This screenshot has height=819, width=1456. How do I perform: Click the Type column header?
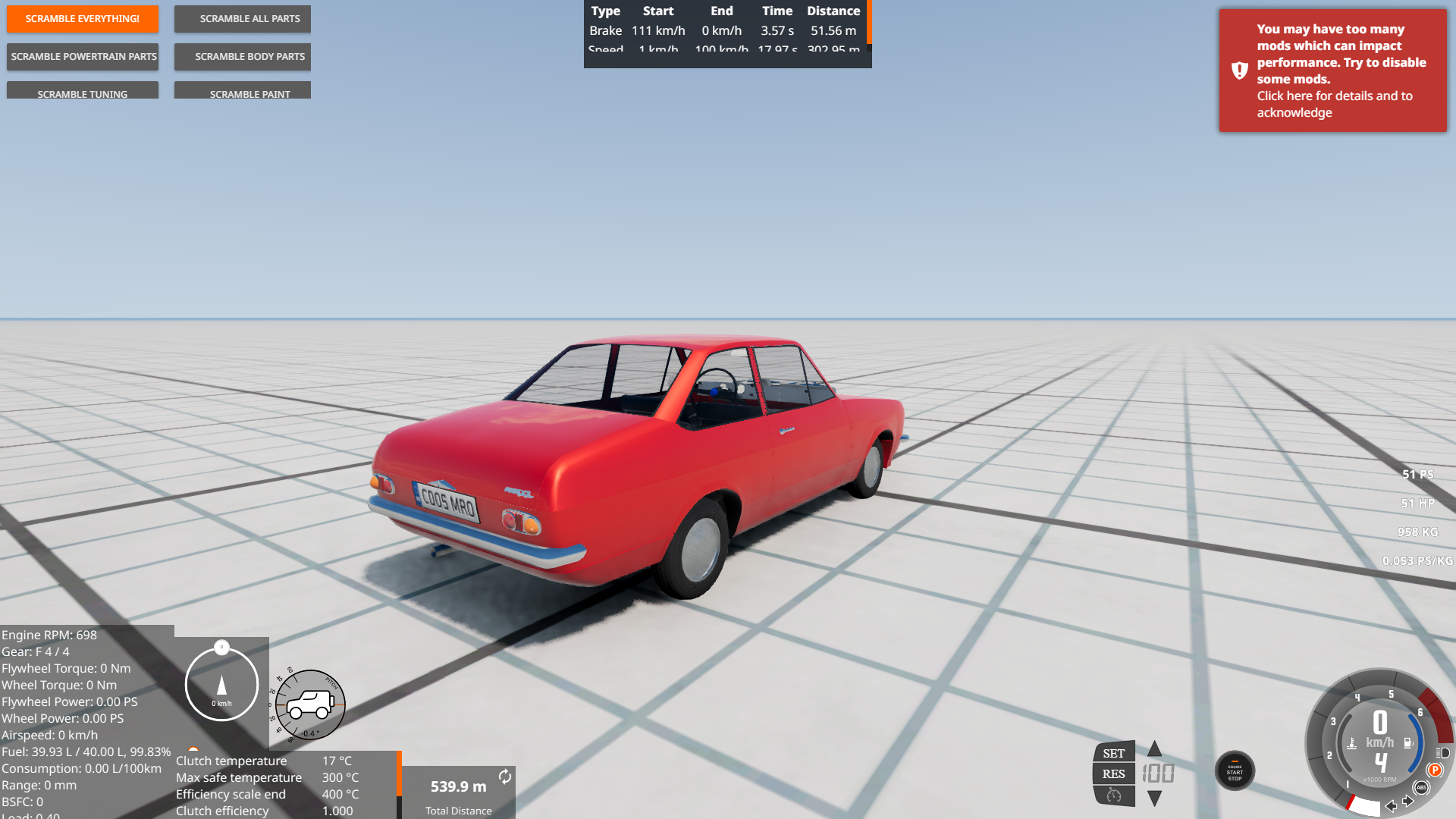(x=605, y=11)
